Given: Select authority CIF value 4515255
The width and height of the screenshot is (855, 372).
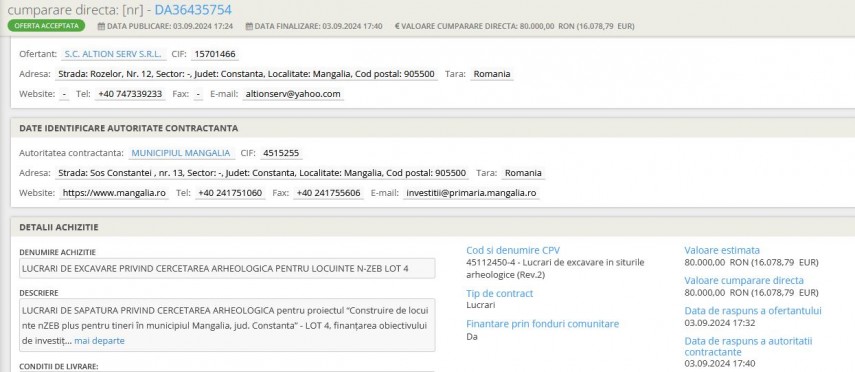Looking at the screenshot, I should [281, 153].
